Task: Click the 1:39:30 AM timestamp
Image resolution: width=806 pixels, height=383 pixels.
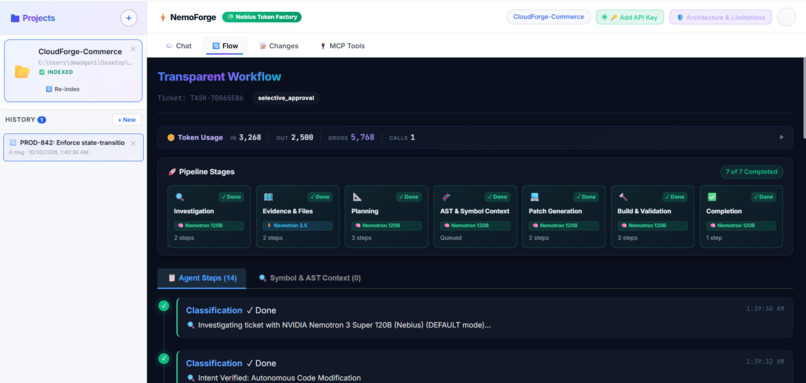Action: coord(765,309)
